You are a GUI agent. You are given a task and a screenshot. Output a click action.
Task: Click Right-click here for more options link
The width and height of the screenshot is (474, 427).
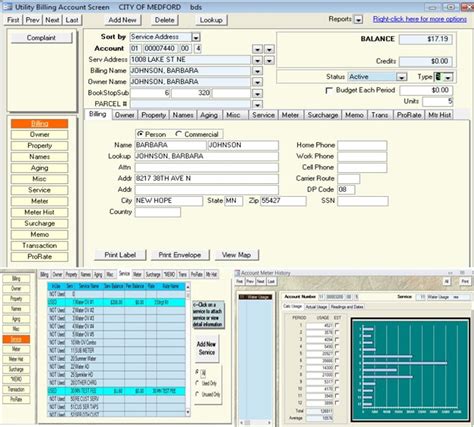[420, 19]
